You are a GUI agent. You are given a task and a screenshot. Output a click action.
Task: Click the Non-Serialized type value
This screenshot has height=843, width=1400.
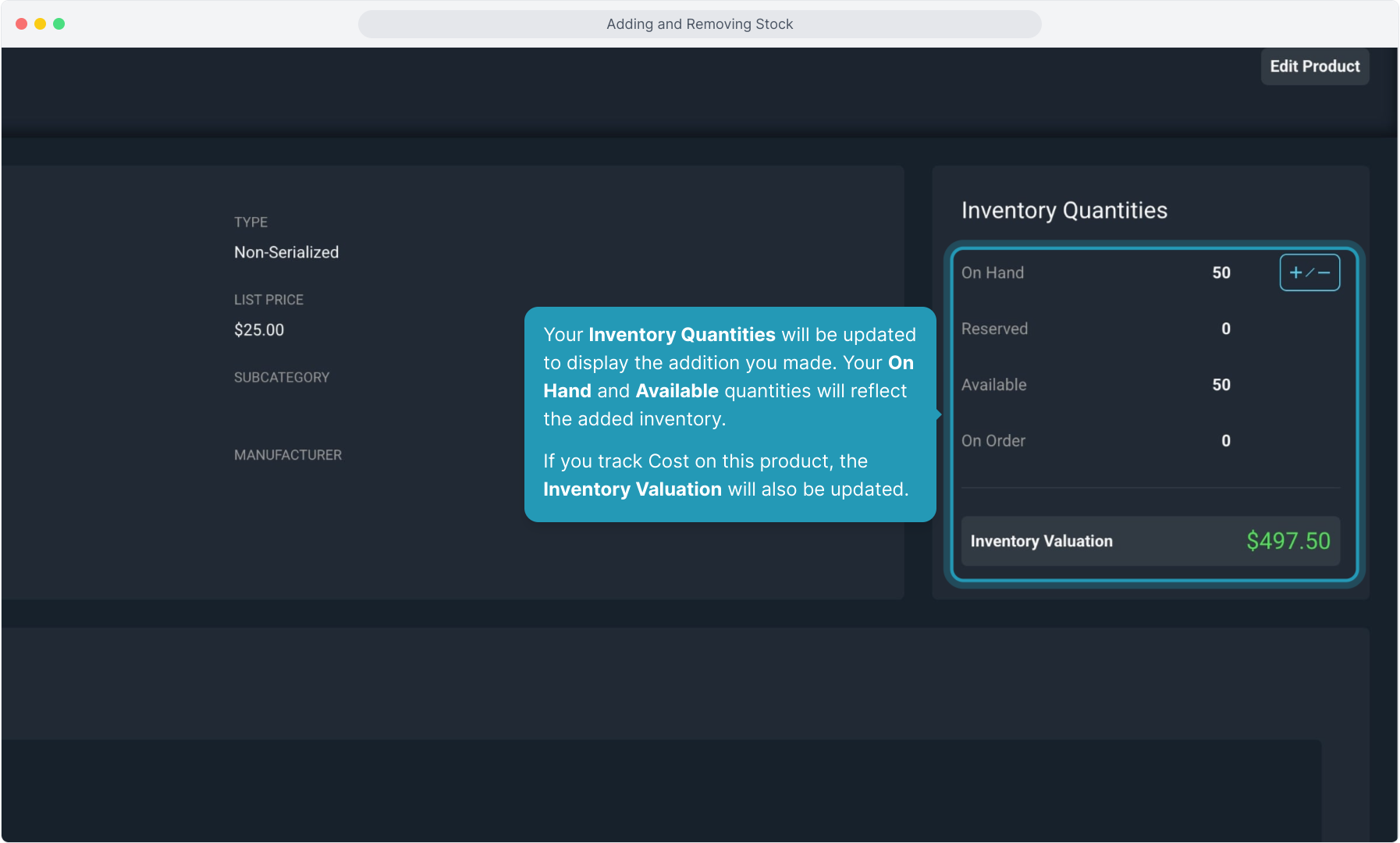point(286,252)
